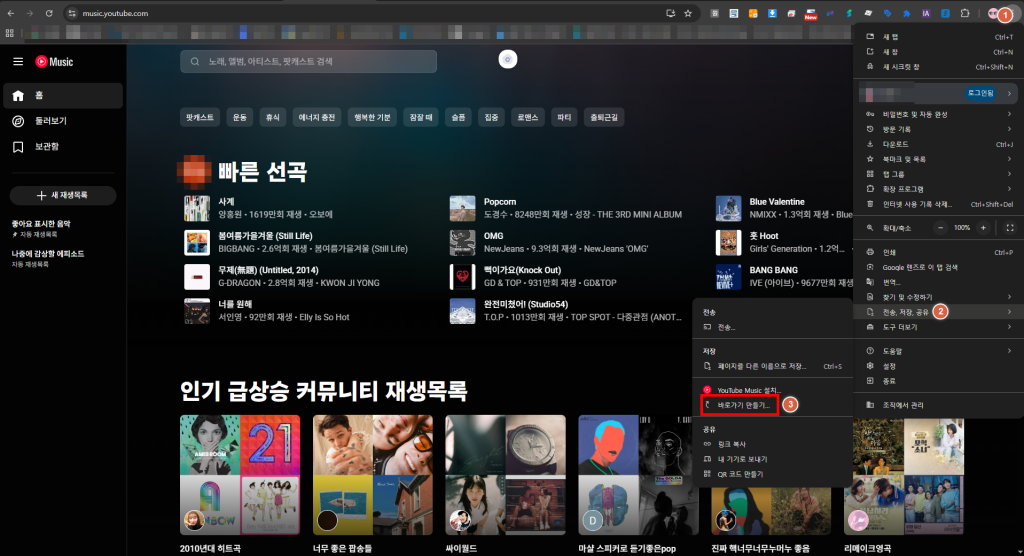1024x556 pixels.
Task: Increase zoom with the plus button
Action: [x=983, y=228]
